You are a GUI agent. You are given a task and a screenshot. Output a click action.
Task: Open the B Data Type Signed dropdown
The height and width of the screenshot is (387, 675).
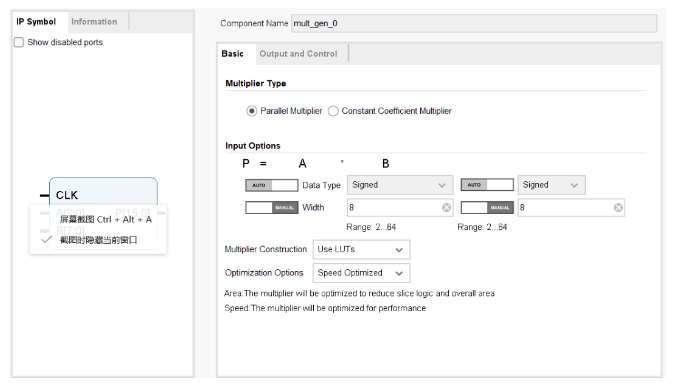(551, 185)
